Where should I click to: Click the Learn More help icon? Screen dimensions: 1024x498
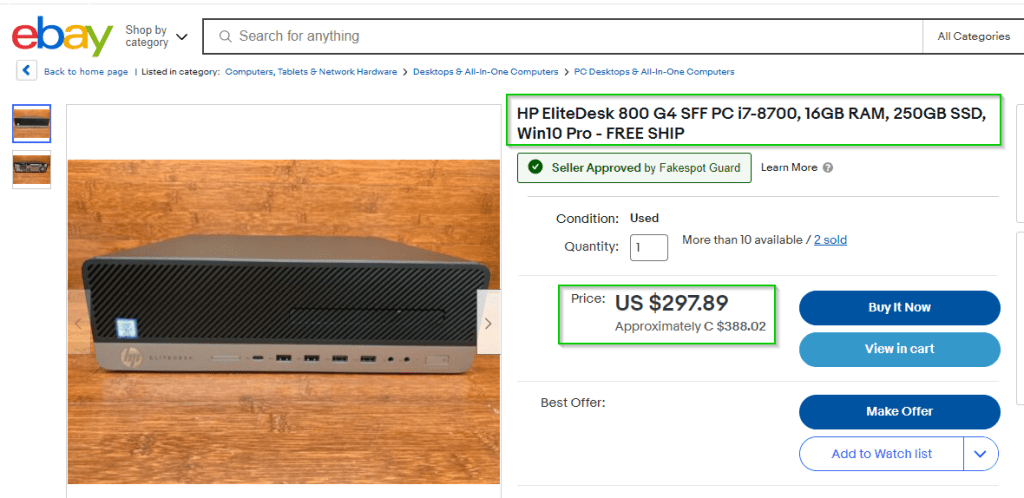tap(828, 168)
